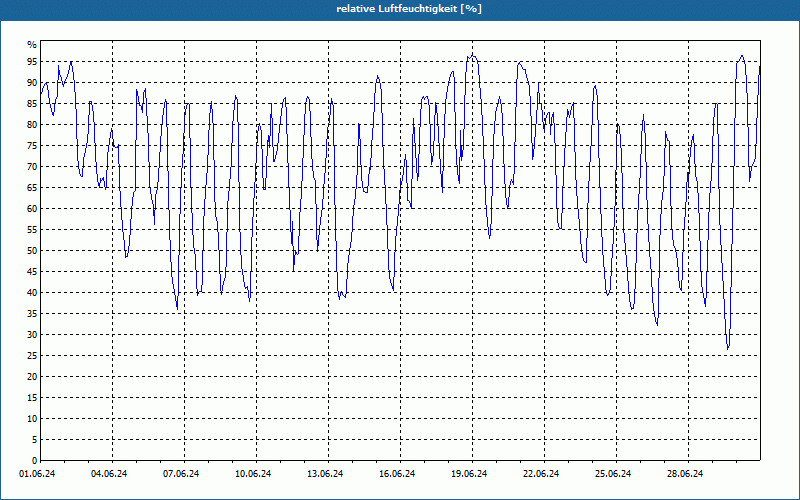Image resolution: width=800 pixels, height=500 pixels.
Task: Click the y-axis value 60
Action: [x=32, y=209]
